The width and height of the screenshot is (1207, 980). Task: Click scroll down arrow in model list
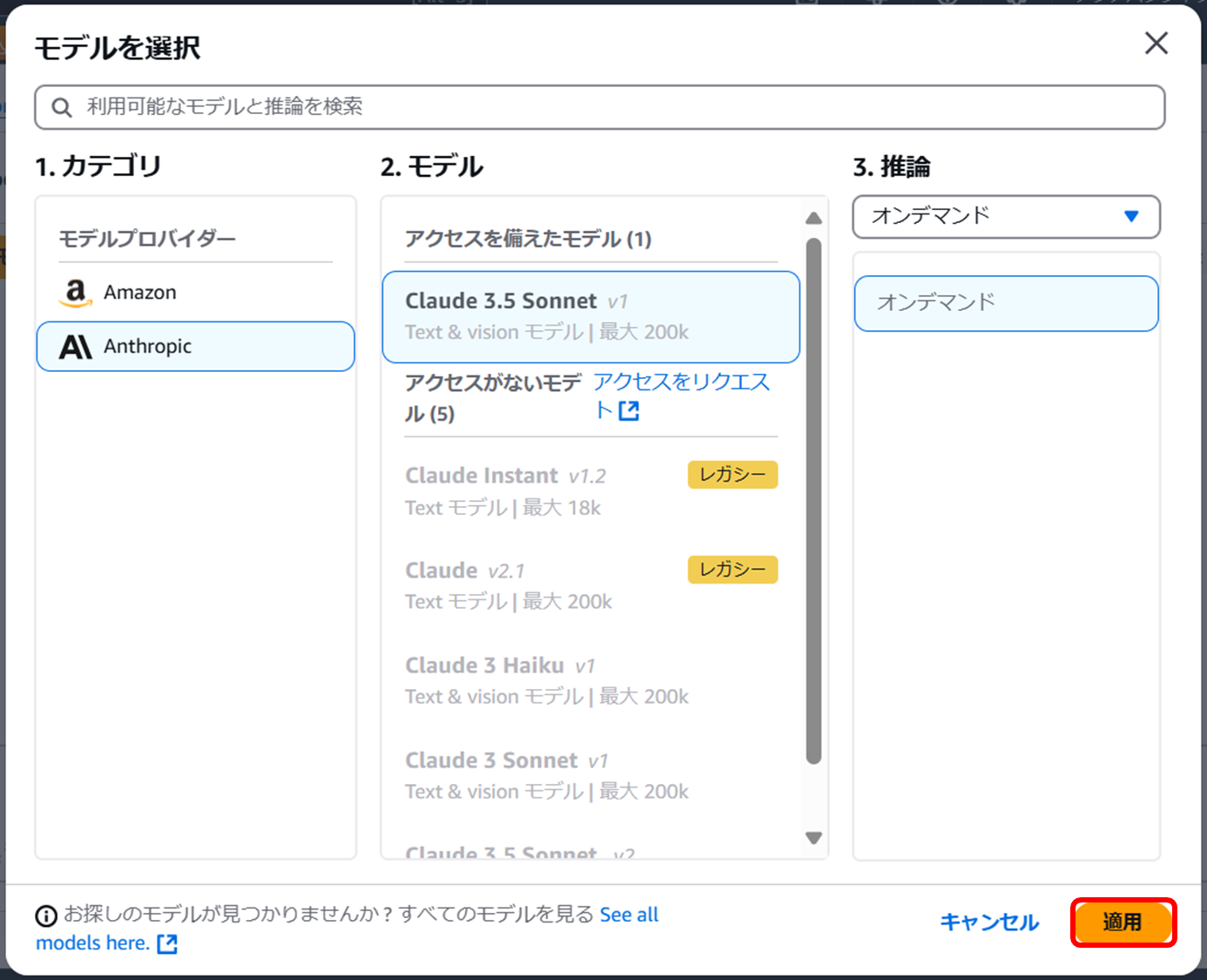(x=813, y=838)
